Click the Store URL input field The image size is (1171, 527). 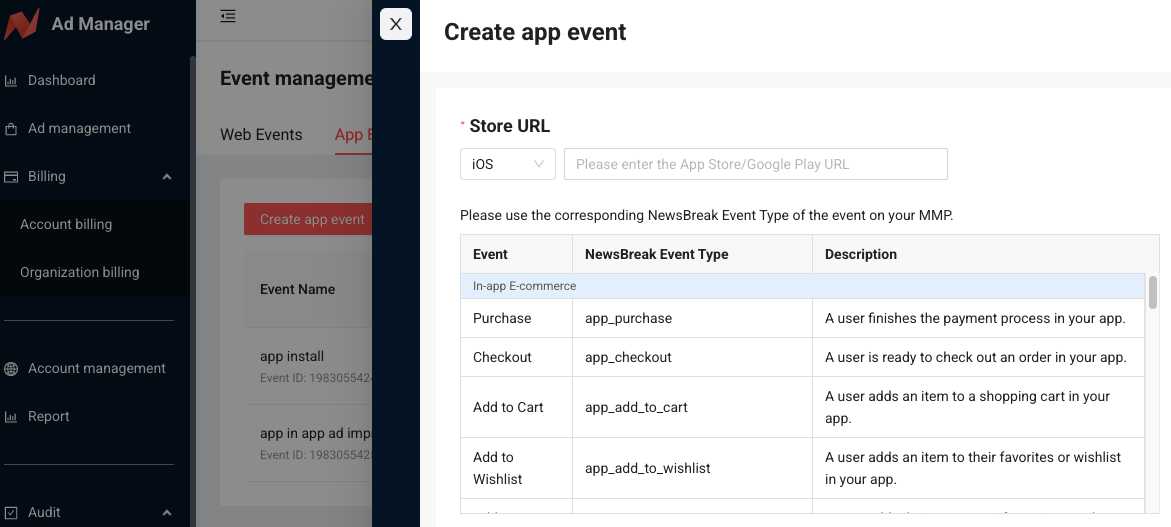click(755, 164)
